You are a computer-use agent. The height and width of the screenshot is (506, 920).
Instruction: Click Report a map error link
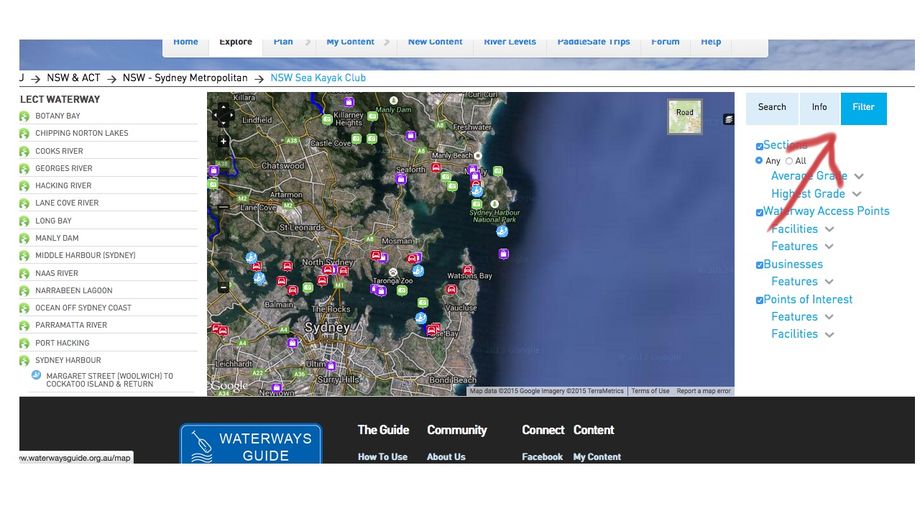pyautogui.click(x=703, y=391)
